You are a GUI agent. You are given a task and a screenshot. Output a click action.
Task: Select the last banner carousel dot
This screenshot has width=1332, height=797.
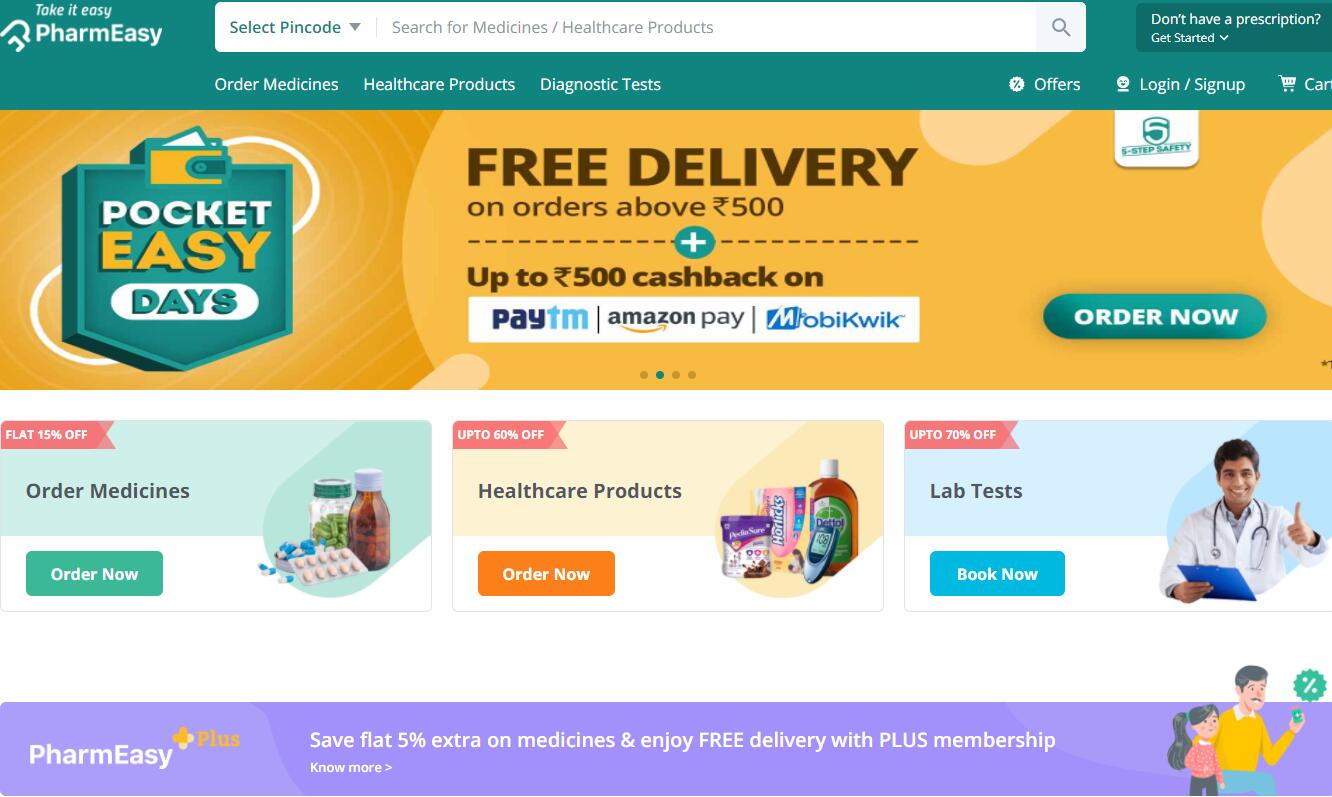click(692, 375)
